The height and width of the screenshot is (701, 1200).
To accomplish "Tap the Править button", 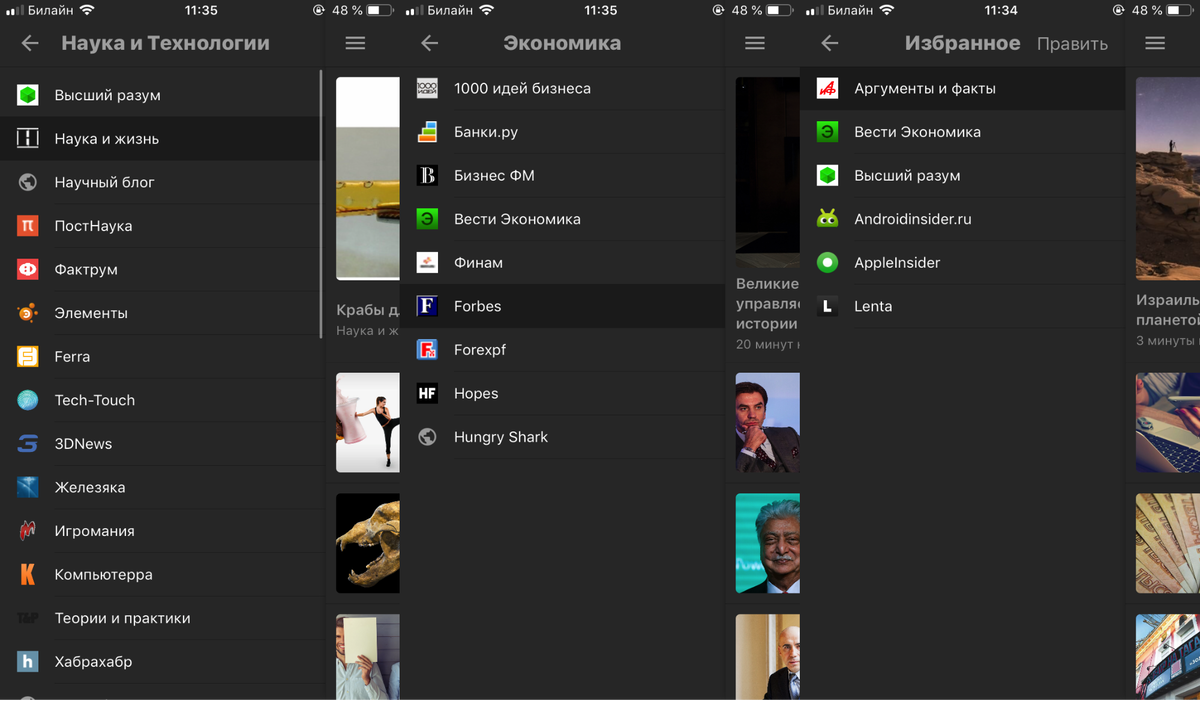I will [x=1073, y=43].
